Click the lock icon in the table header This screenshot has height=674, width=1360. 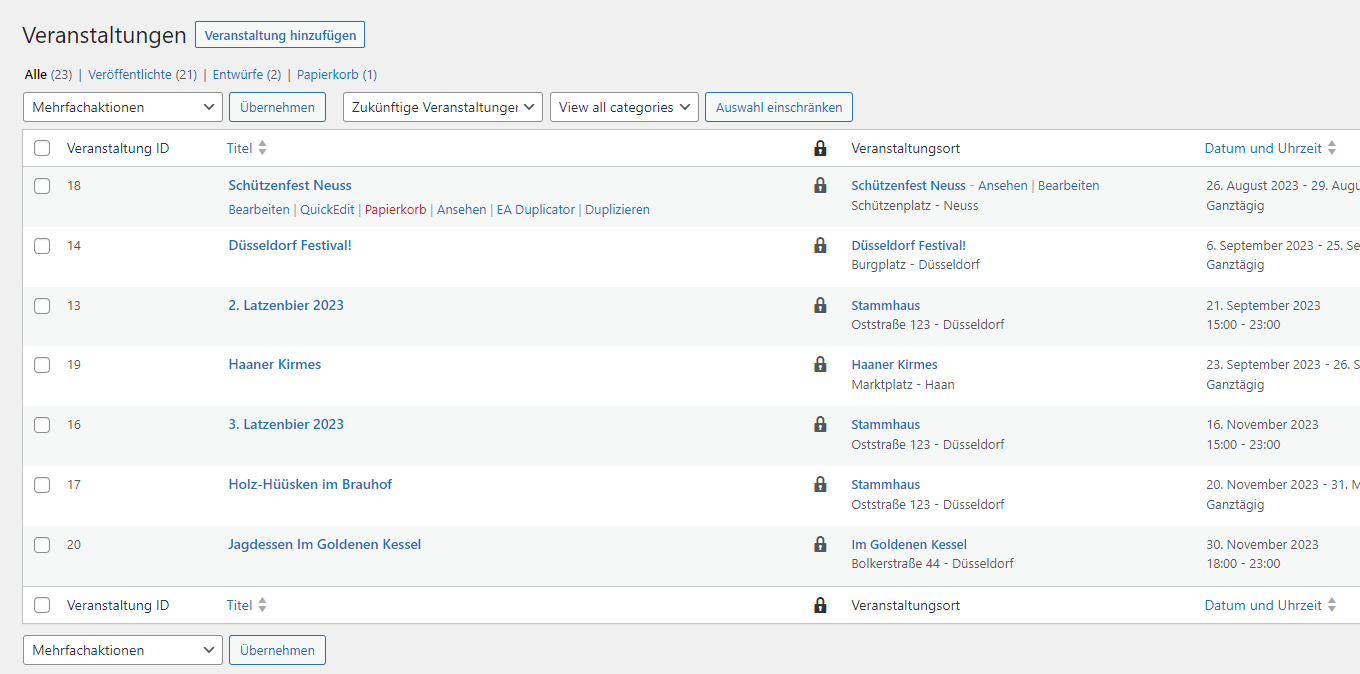[x=820, y=148]
